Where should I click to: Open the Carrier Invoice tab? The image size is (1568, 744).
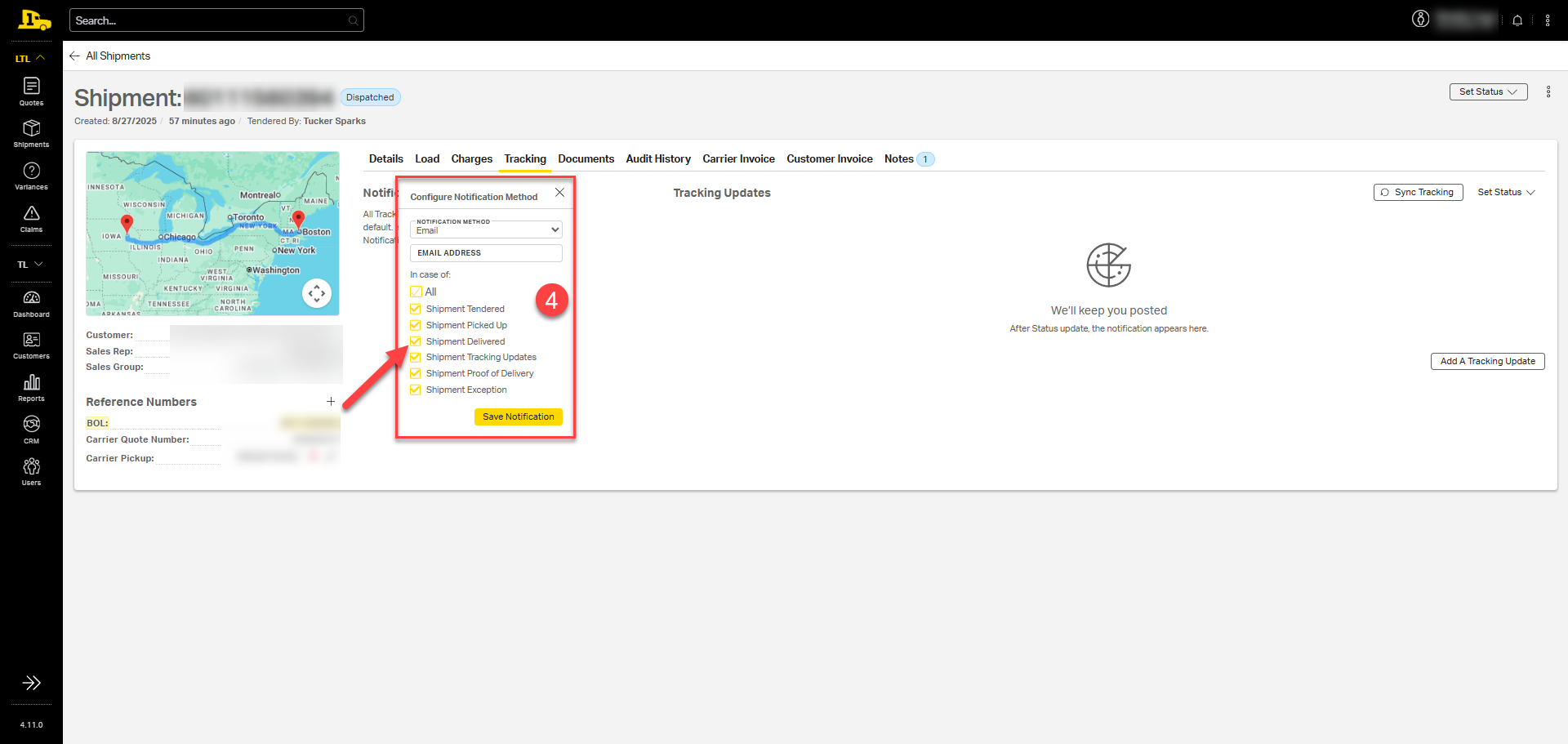click(x=739, y=159)
